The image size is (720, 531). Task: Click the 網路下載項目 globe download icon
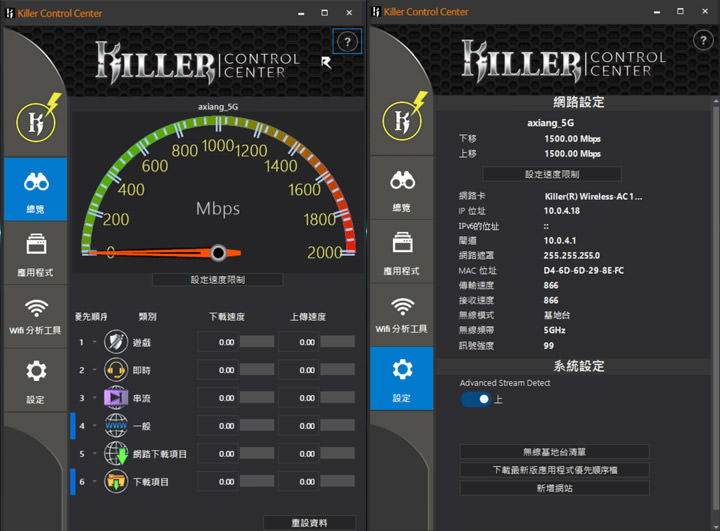point(116,454)
